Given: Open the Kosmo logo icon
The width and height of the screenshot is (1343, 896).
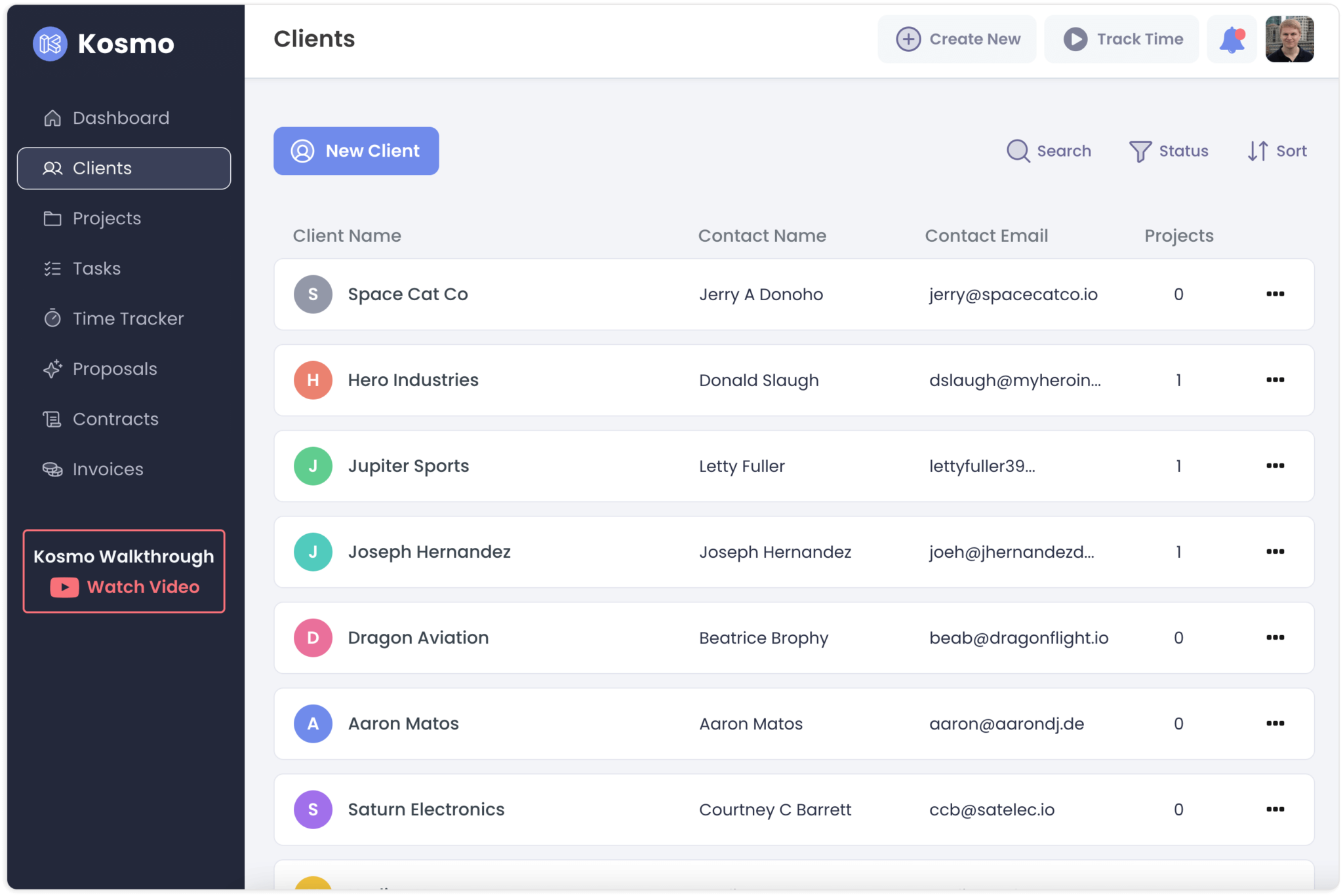Looking at the screenshot, I should pyautogui.click(x=50, y=43).
